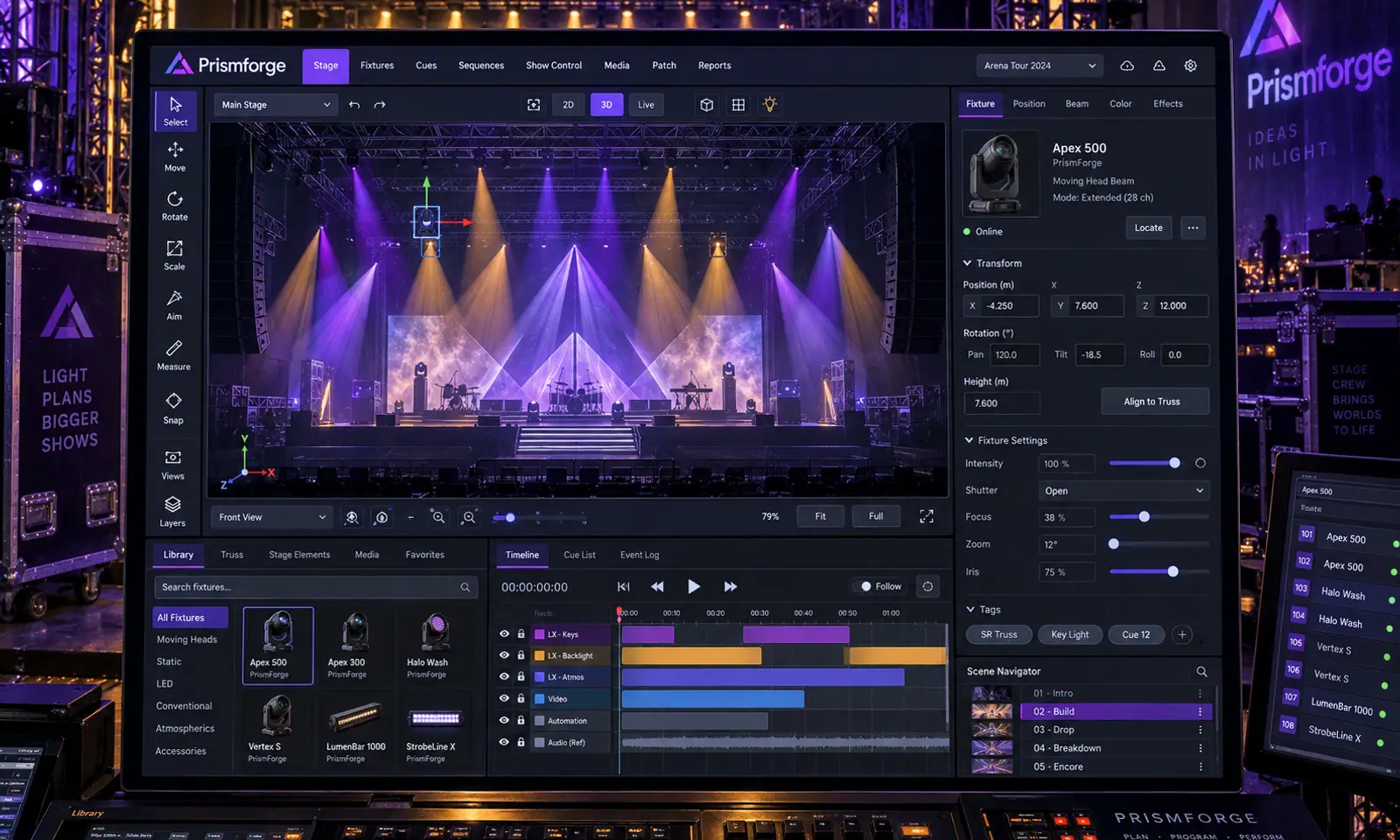The height and width of the screenshot is (840, 1400).
Task: Click the cloud sync icon
Action: [x=1127, y=66]
